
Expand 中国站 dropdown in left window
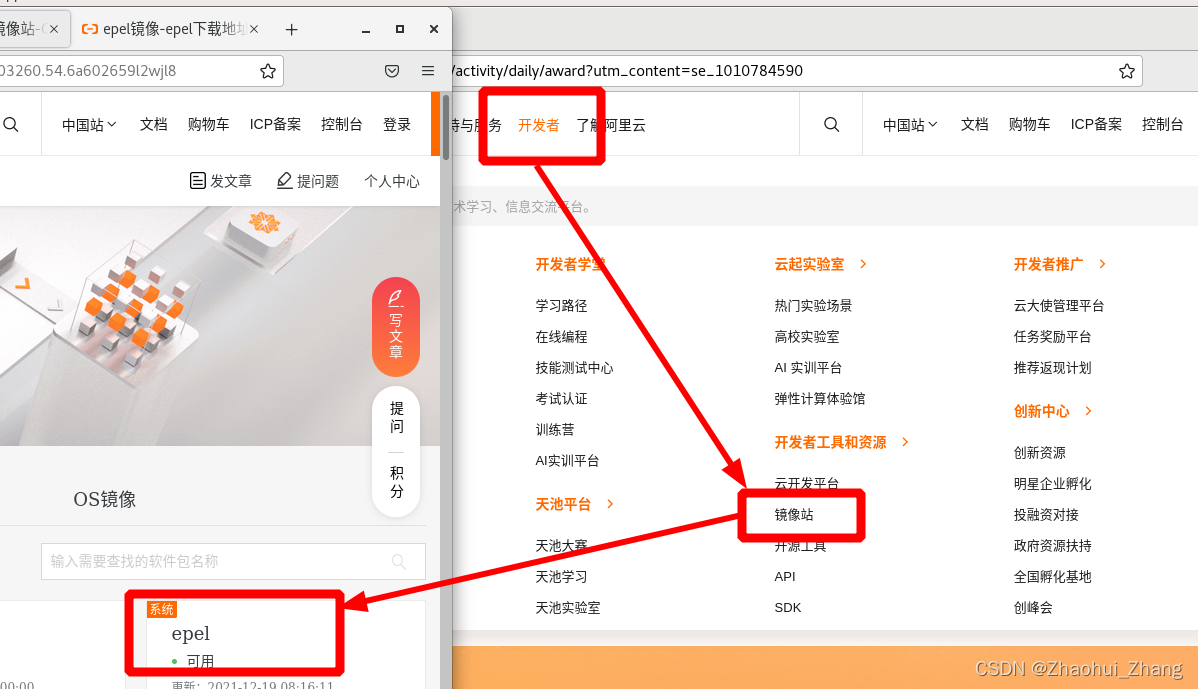pos(89,125)
